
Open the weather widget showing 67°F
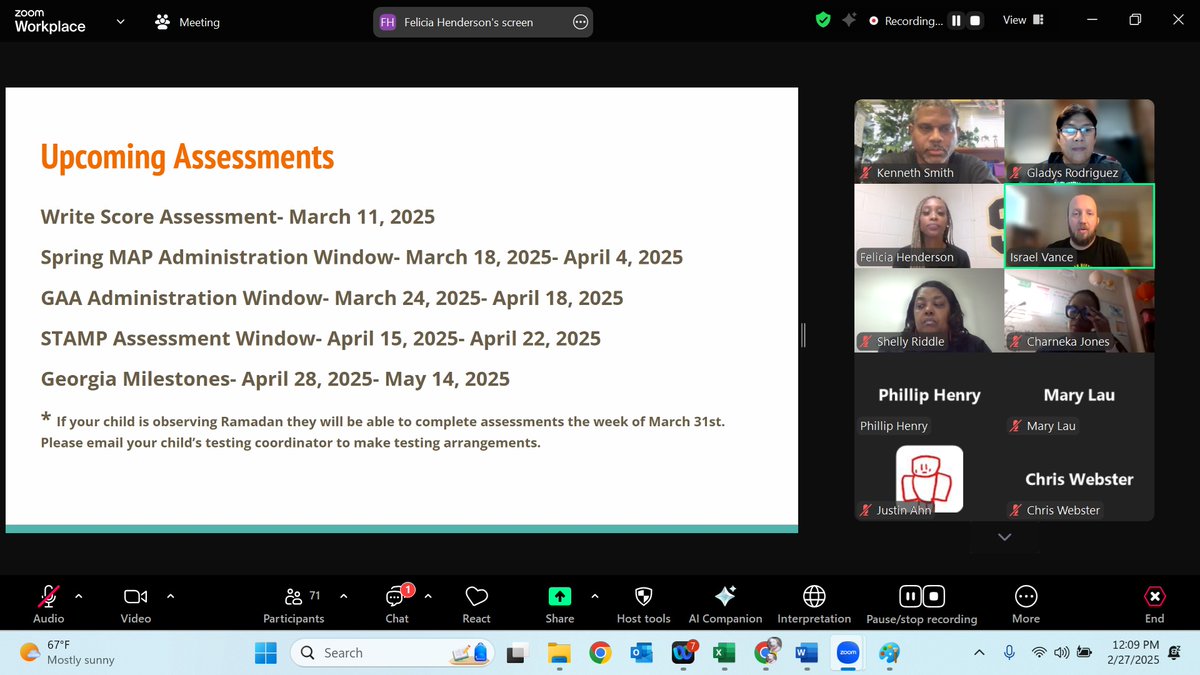coord(67,653)
